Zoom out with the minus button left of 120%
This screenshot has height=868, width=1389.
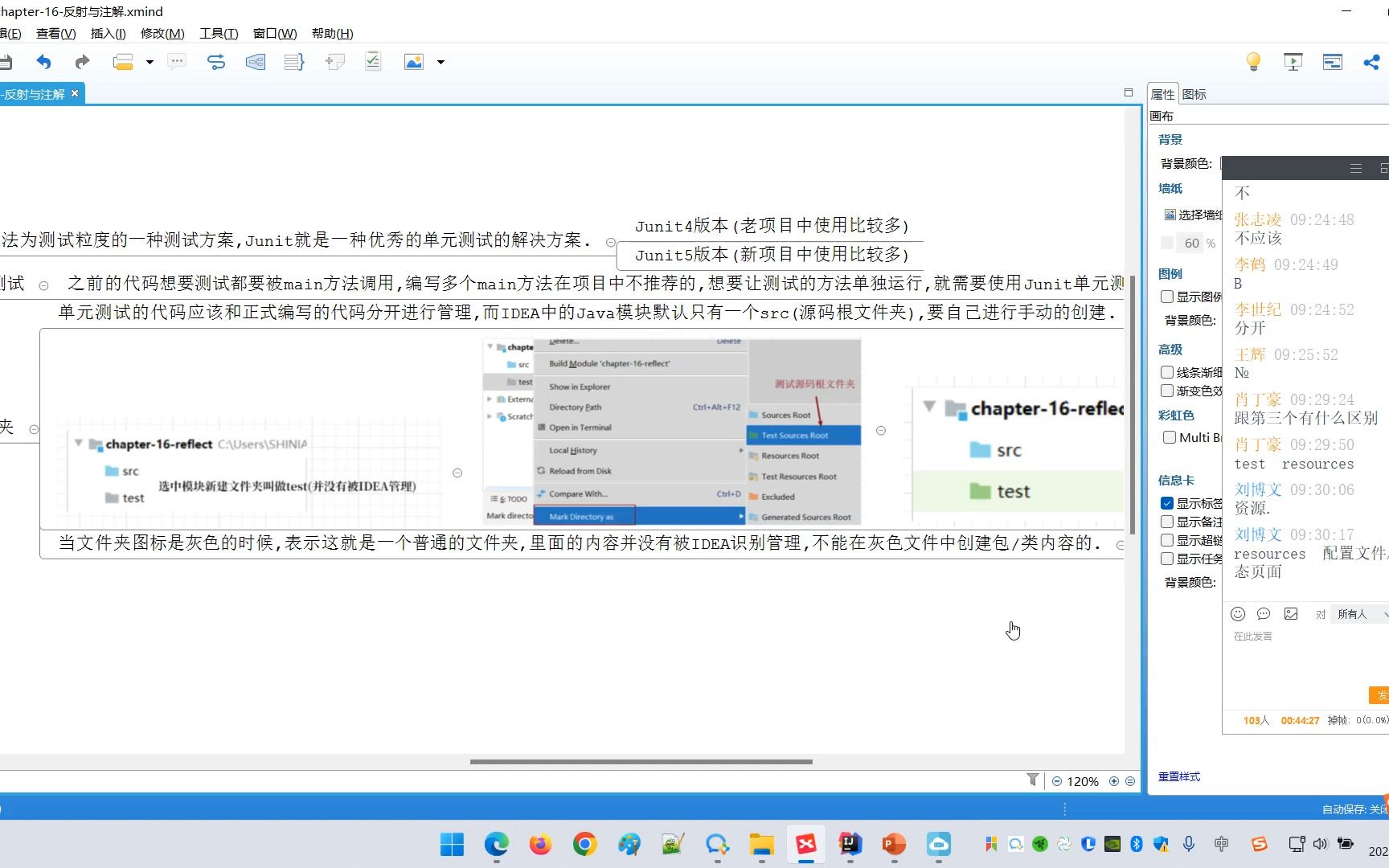(1057, 781)
